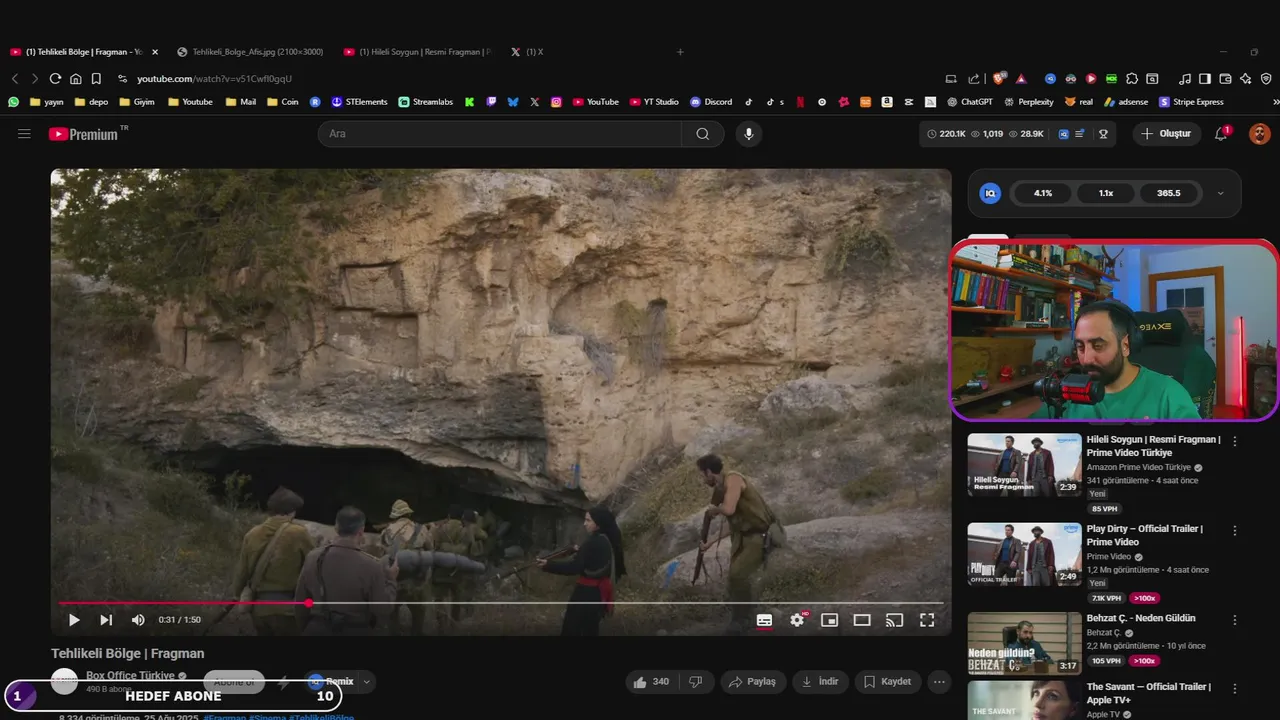Image resolution: width=1280 pixels, height=720 pixels.
Task: Switch to miniplayer mode
Action: point(829,620)
